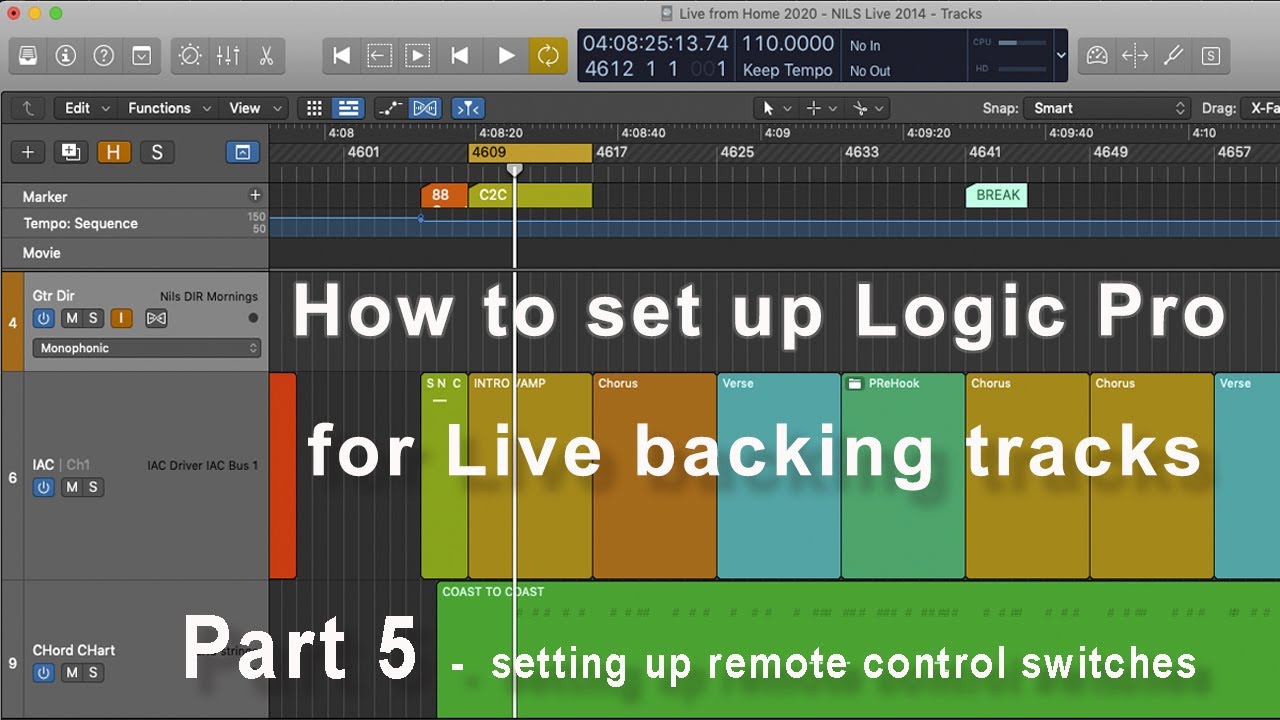
Task: Switch to the grid view icon
Action: click(x=314, y=108)
